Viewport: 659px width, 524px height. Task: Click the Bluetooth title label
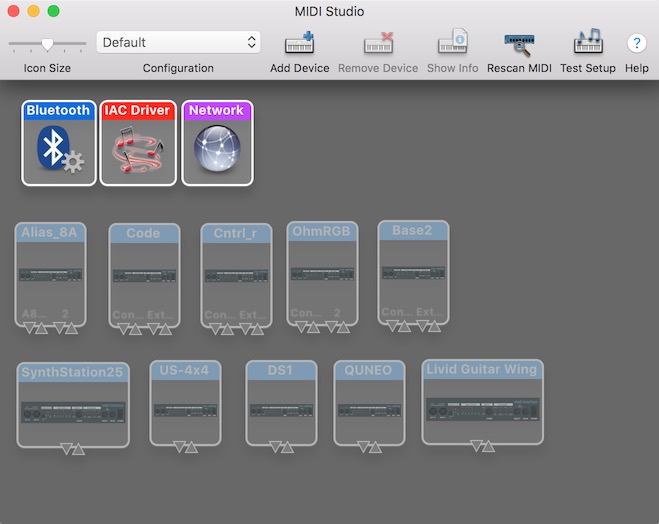58,110
